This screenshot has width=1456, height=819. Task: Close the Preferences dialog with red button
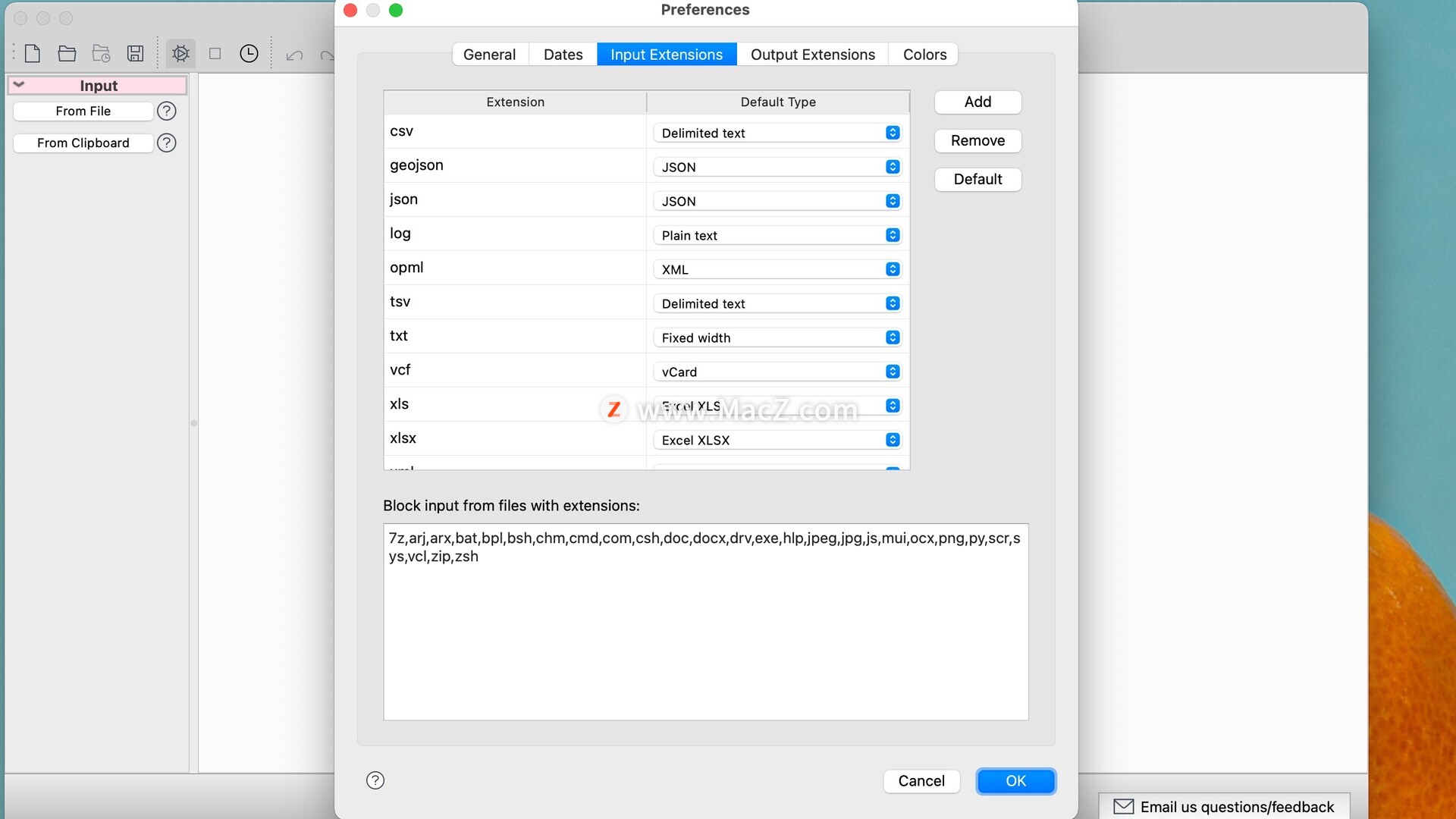click(350, 10)
